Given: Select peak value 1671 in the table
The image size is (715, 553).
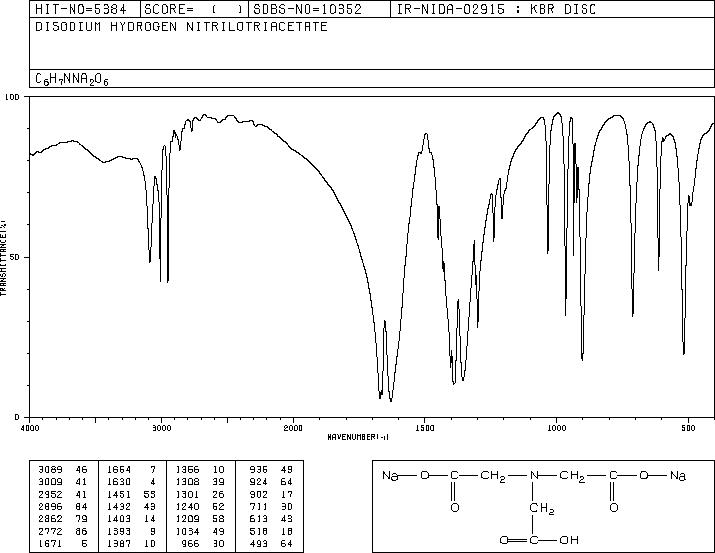Looking at the screenshot, I should point(50,544).
